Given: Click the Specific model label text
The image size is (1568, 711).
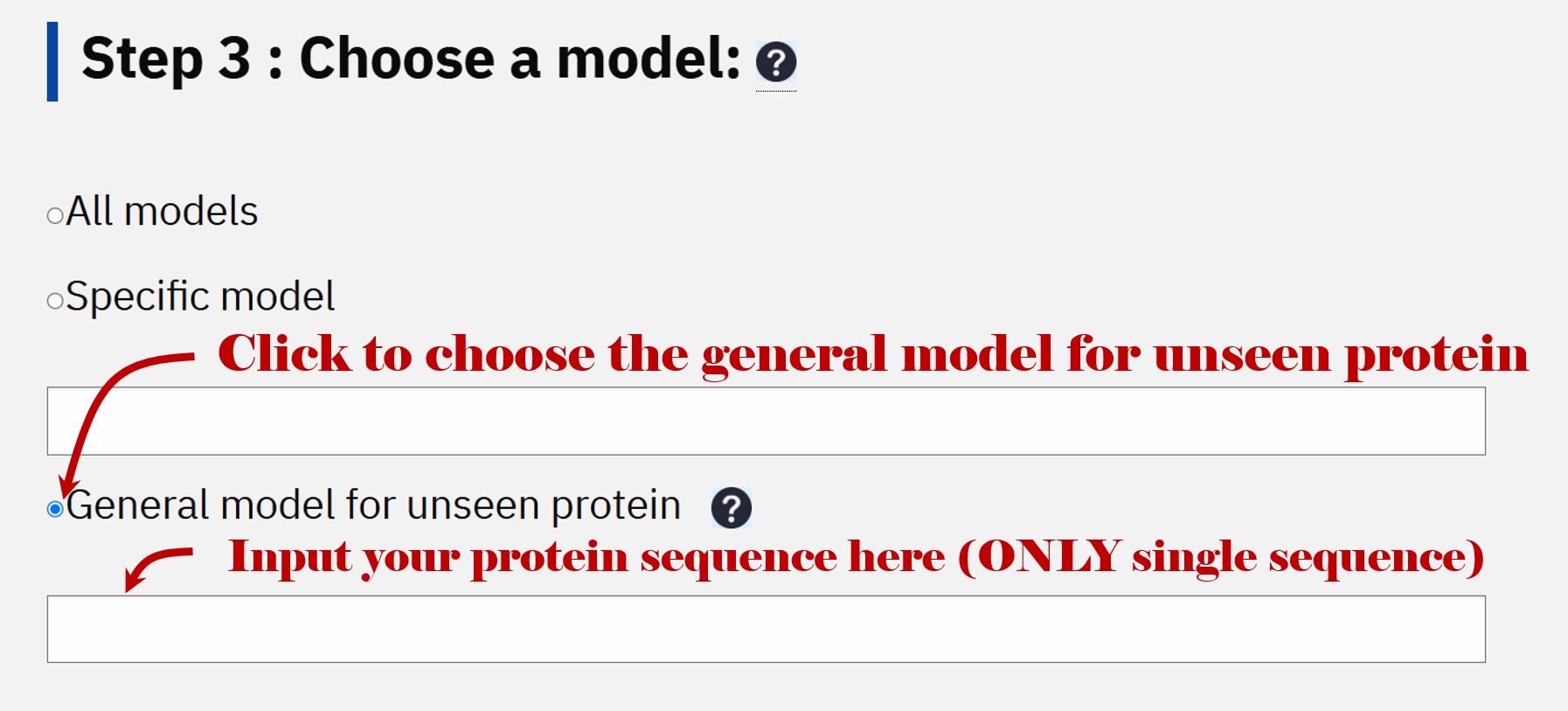Looking at the screenshot, I should (x=200, y=296).
